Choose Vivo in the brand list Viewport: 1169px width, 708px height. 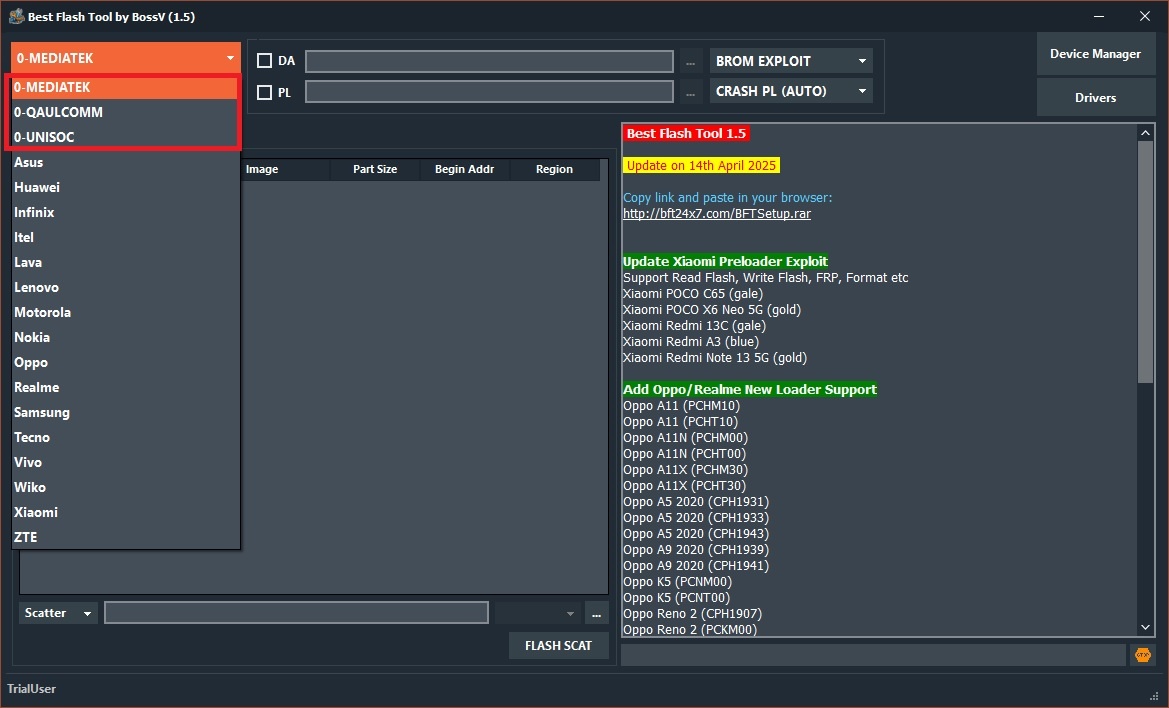point(125,462)
